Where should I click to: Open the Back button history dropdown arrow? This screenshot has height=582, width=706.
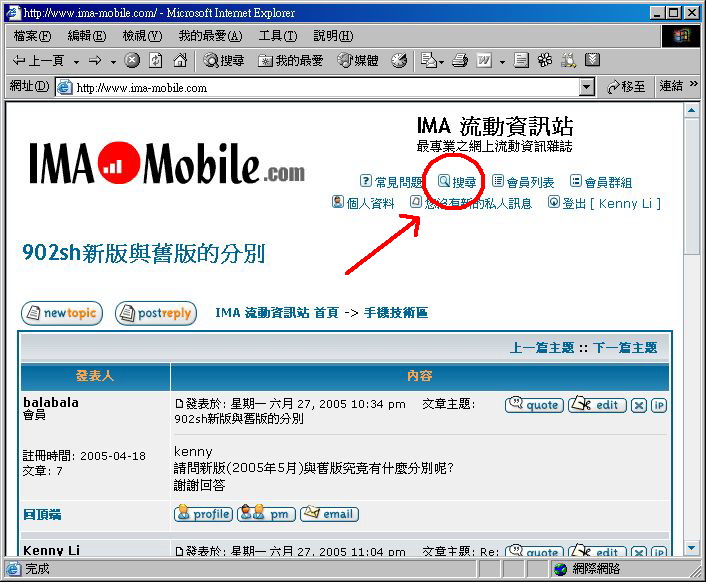(x=73, y=61)
